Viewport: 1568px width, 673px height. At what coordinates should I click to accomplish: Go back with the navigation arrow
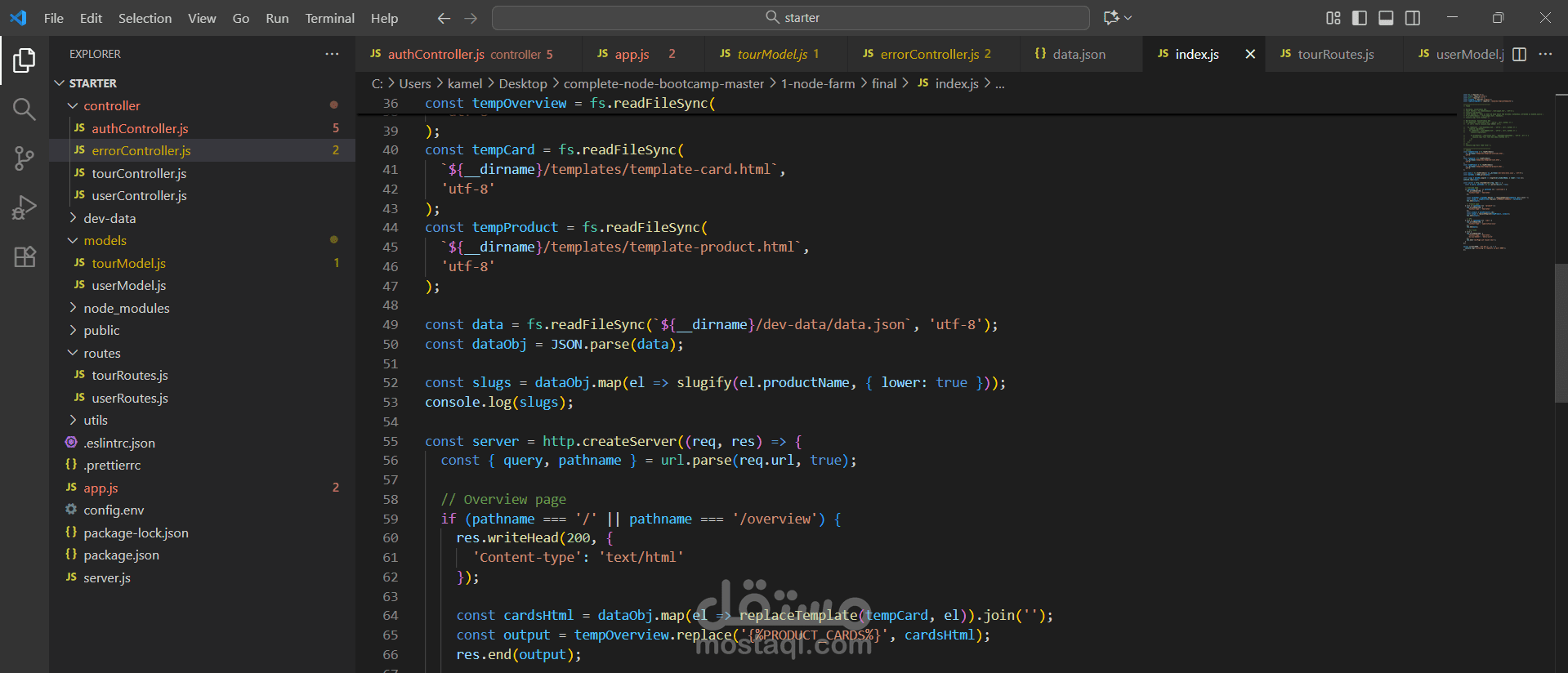444,18
